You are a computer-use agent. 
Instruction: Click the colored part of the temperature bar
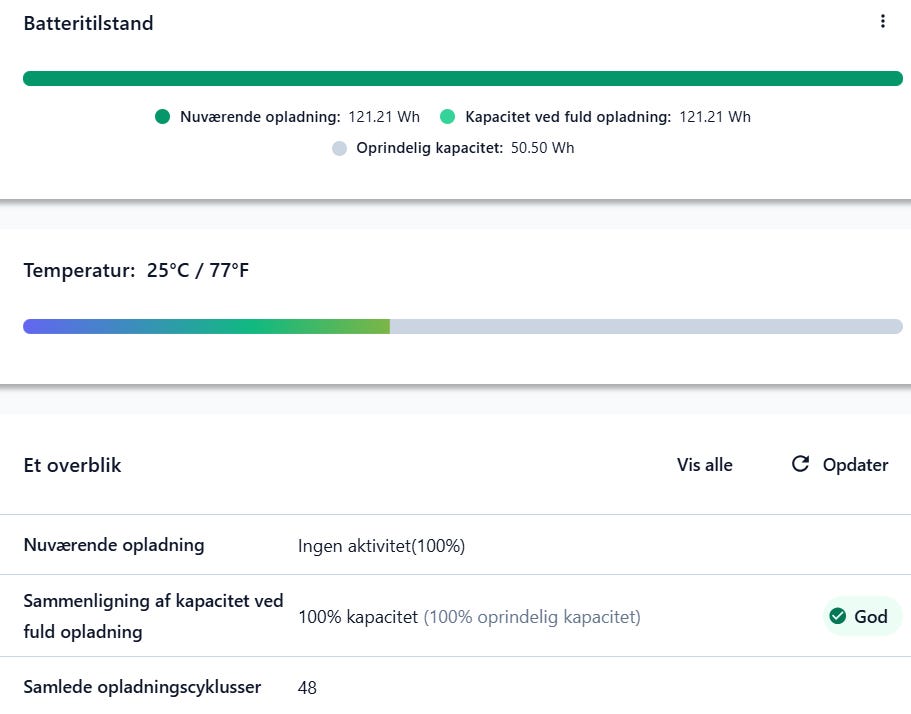pos(205,327)
